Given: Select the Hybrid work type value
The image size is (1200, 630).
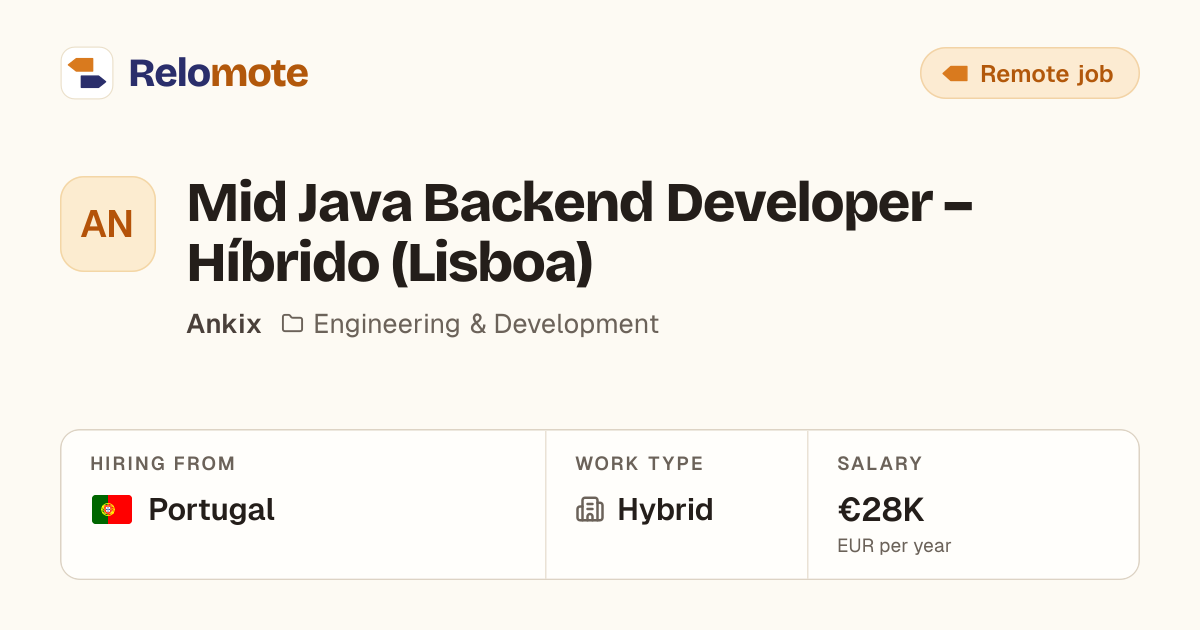Looking at the screenshot, I should coord(665,510).
